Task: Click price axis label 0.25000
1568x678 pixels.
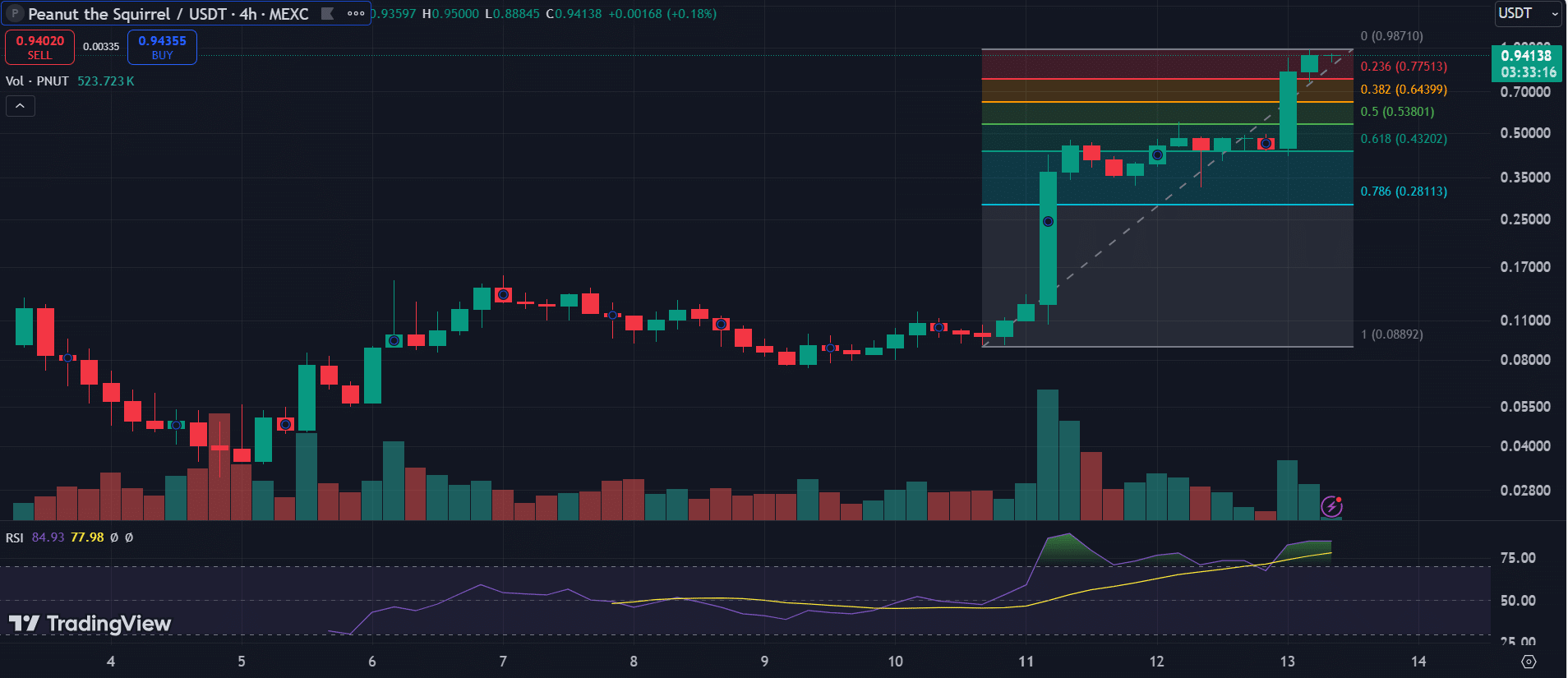Action: click(1525, 219)
